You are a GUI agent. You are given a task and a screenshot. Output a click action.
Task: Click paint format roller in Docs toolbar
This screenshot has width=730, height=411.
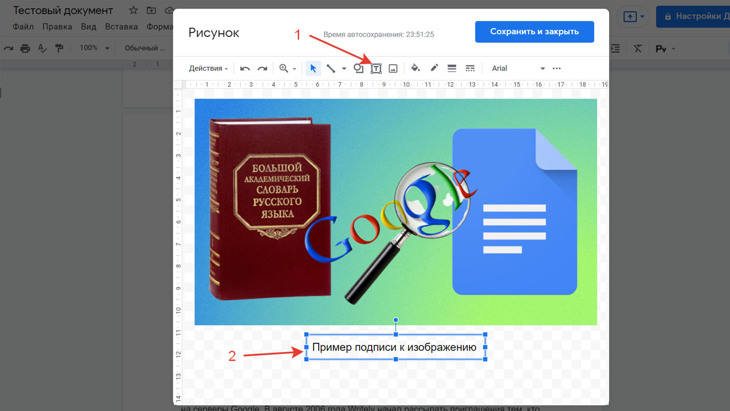(x=59, y=48)
